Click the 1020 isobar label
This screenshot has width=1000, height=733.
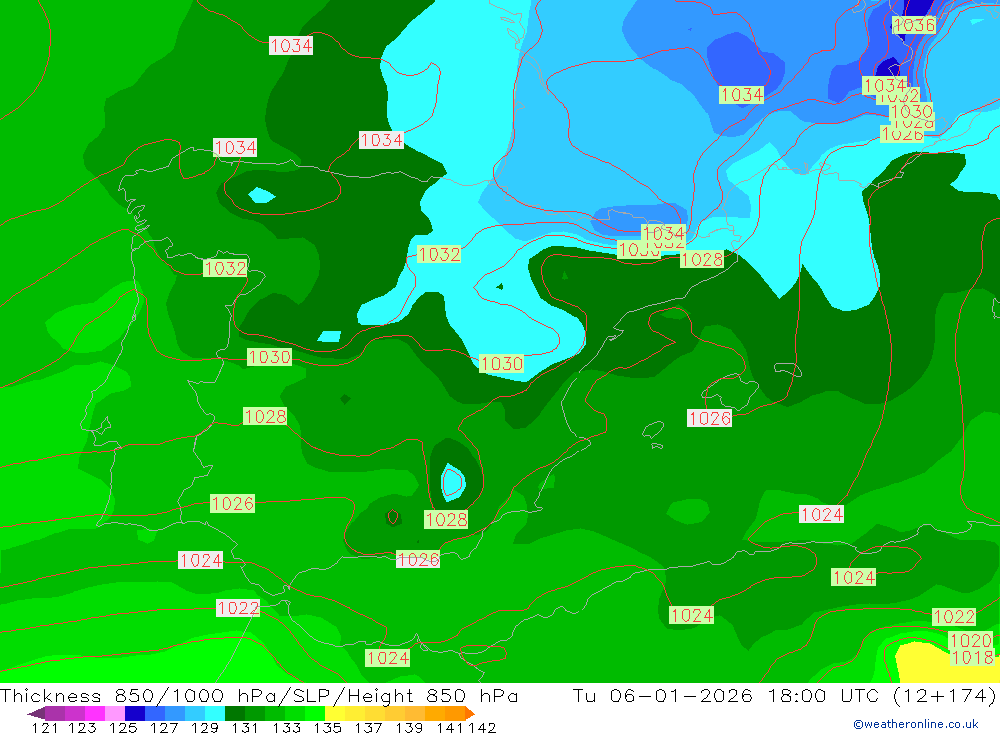[x=971, y=640]
